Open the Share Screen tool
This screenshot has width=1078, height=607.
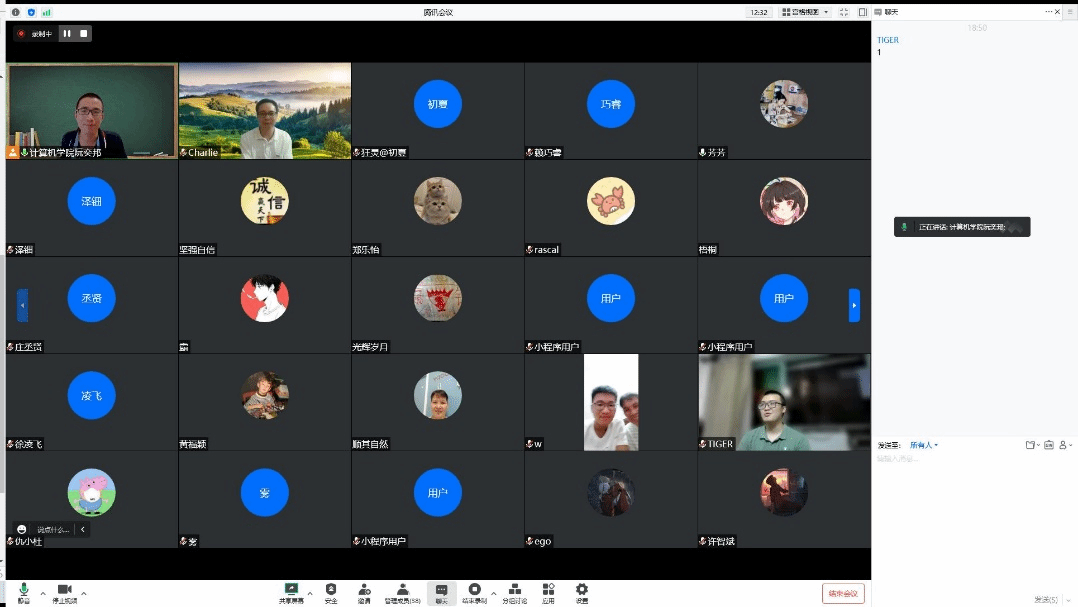(291, 591)
